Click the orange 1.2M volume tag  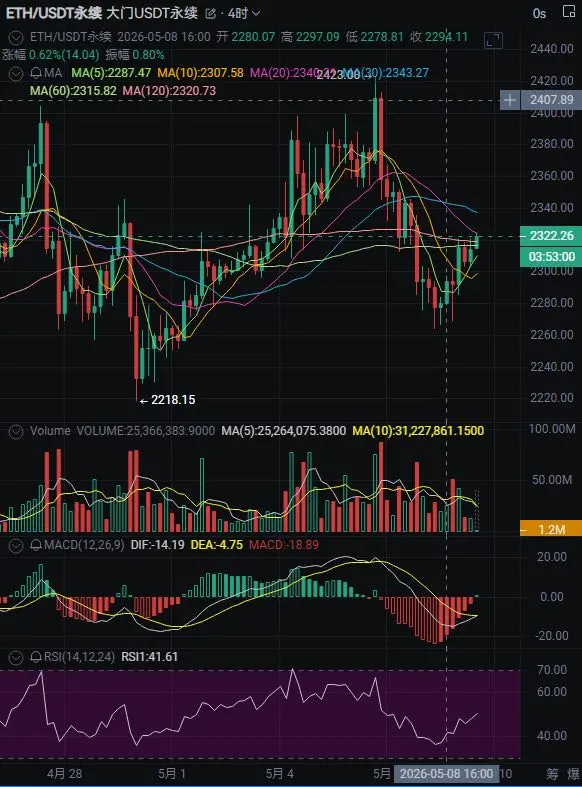pyautogui.click(x=551, y=529)
